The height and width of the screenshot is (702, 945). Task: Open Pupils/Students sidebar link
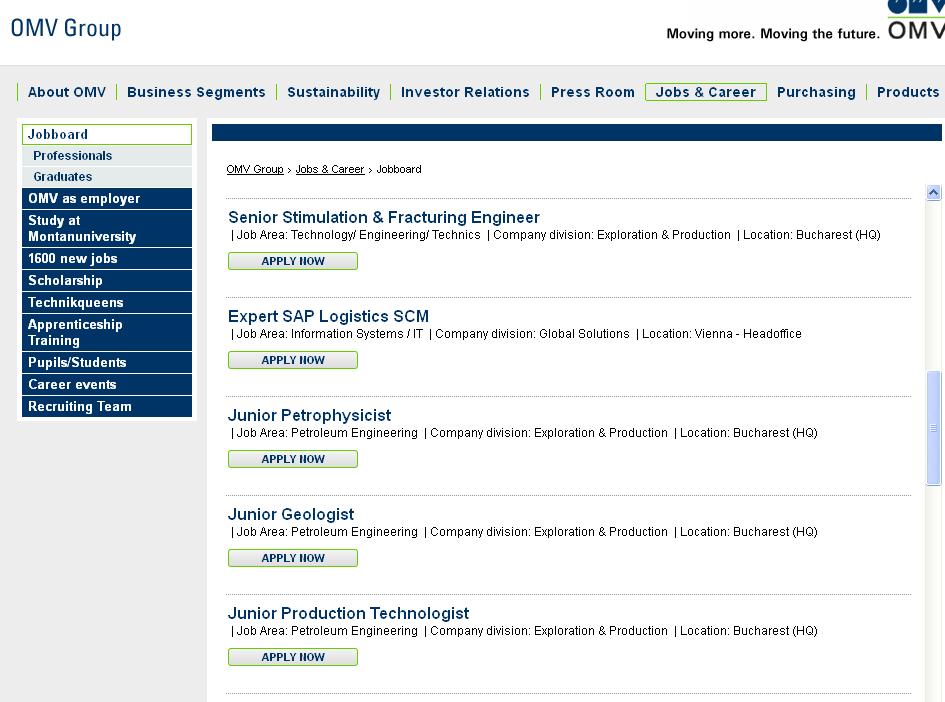coord(107,362)
